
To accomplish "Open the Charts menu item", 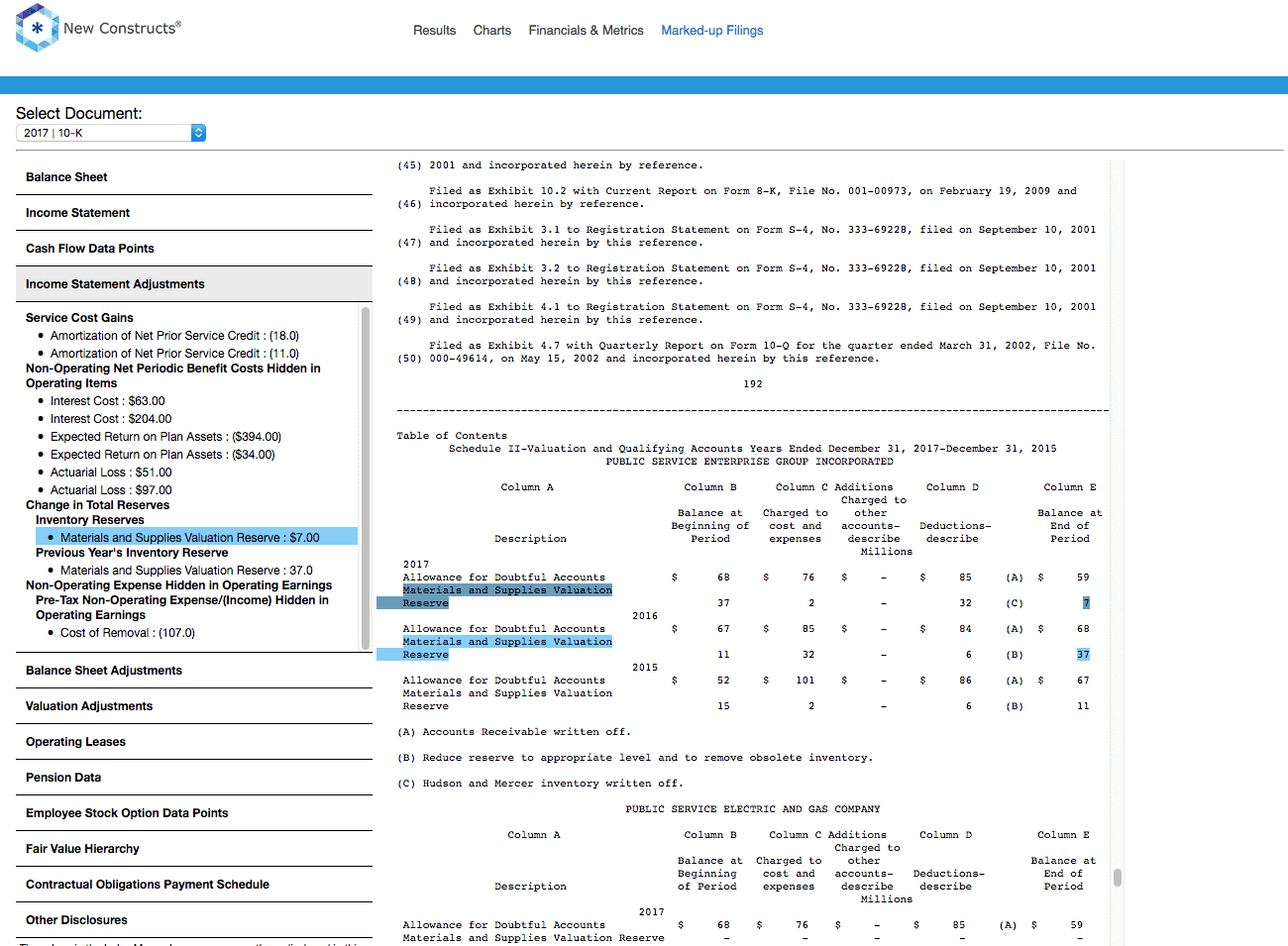I will pos(492,31).
